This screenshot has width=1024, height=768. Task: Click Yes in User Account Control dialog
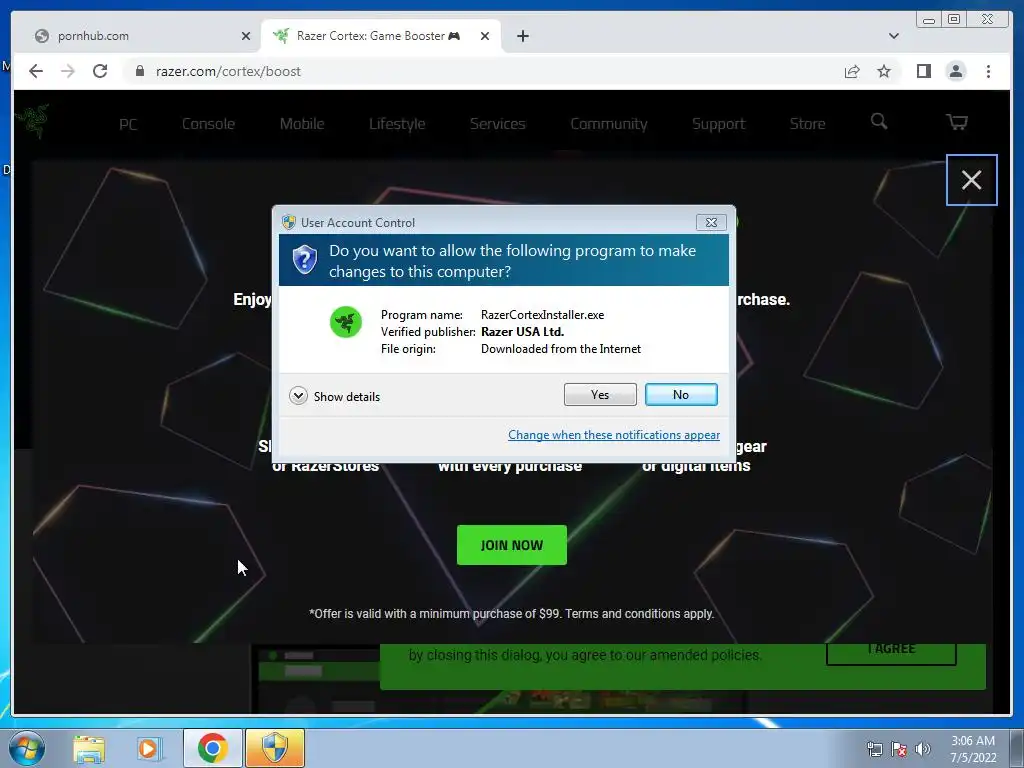pyautogui.click(x=600, y=394)
